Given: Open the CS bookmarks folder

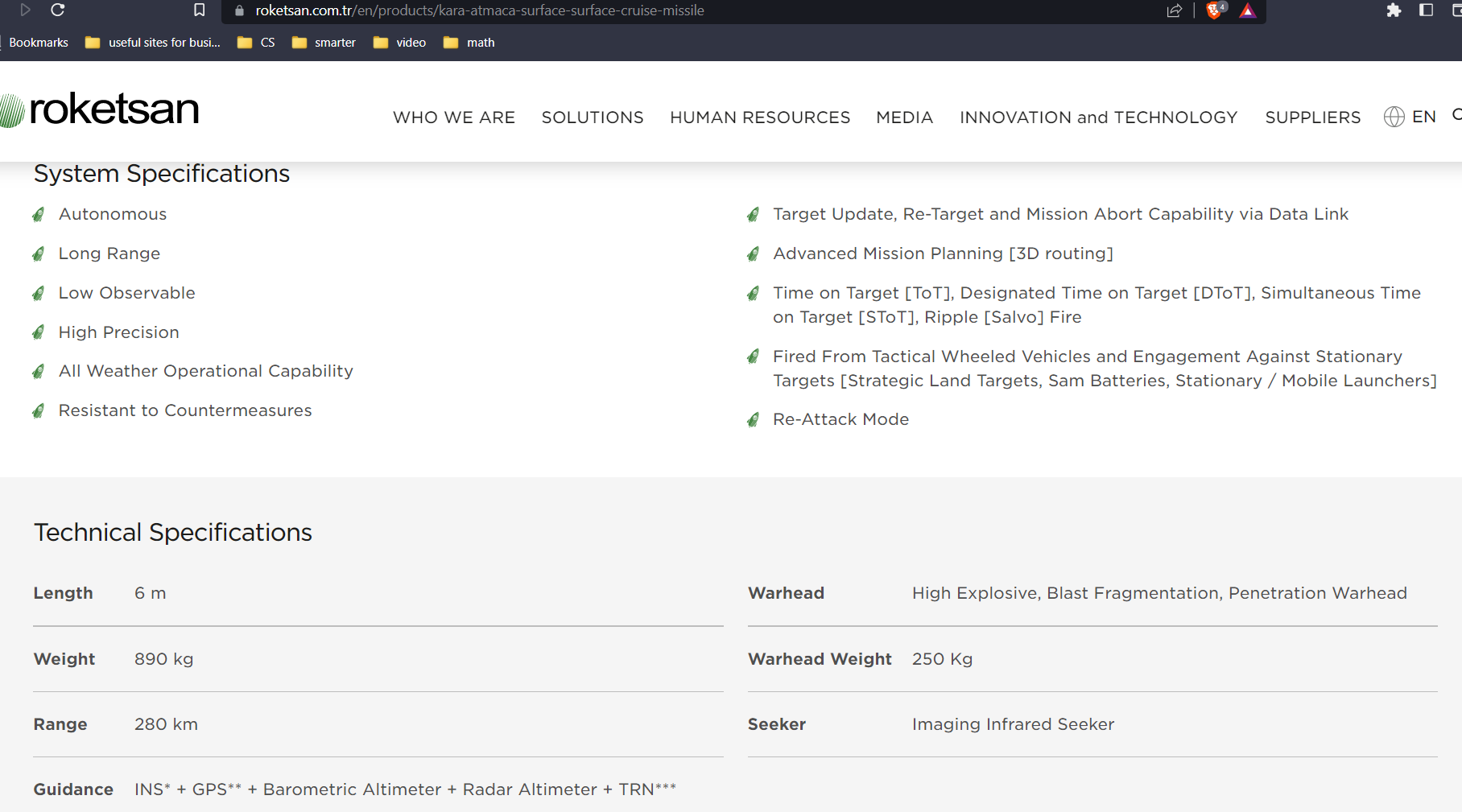Looking at the screenshot, I should click(x=257, y=43).
